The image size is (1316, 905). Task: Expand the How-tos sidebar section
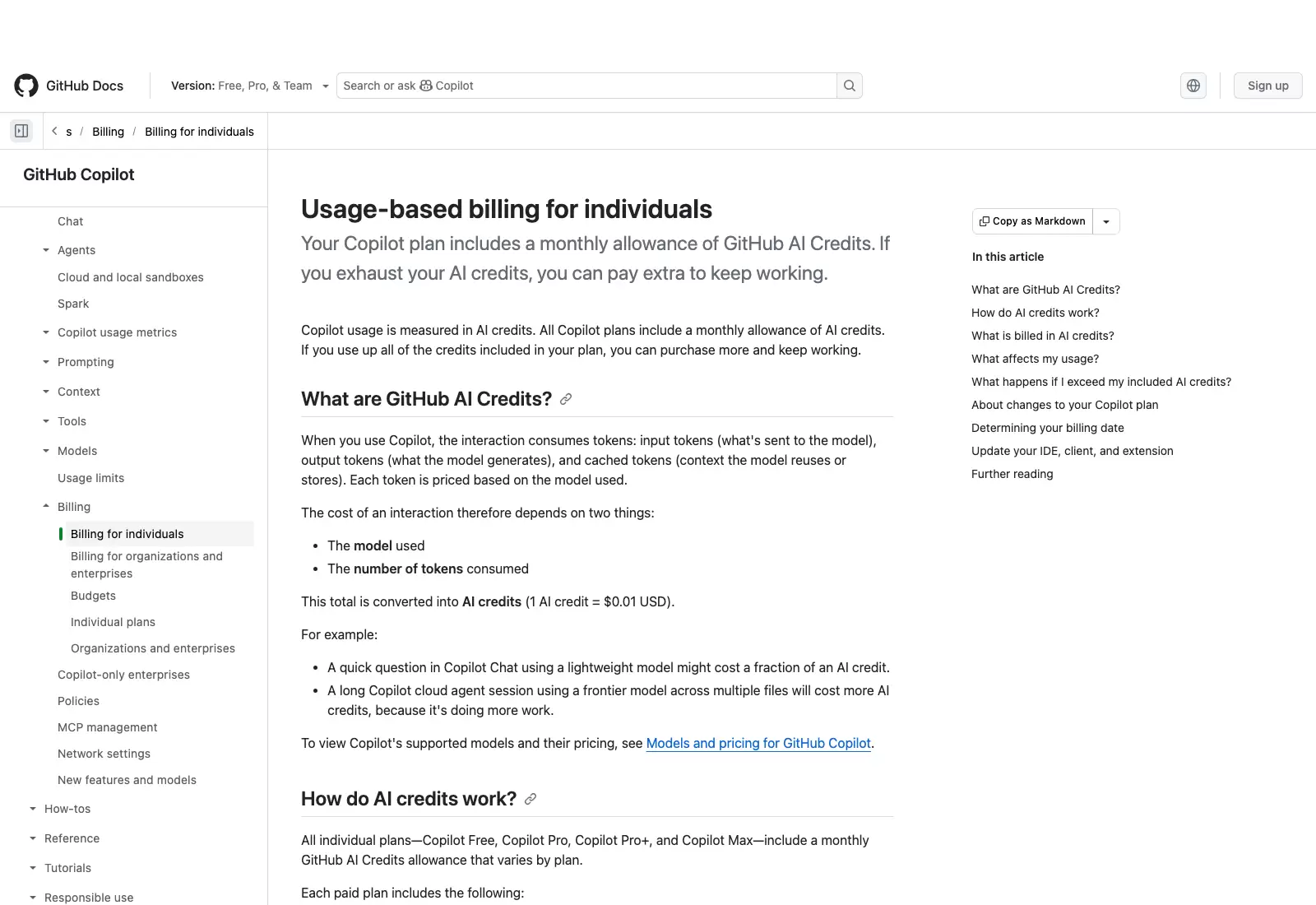coord(33,809)
